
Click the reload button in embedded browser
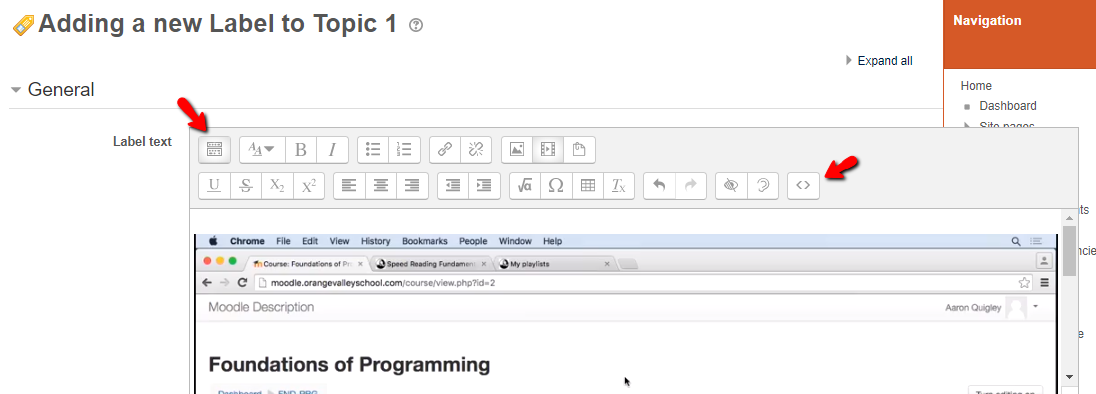[x=243, y=283]
